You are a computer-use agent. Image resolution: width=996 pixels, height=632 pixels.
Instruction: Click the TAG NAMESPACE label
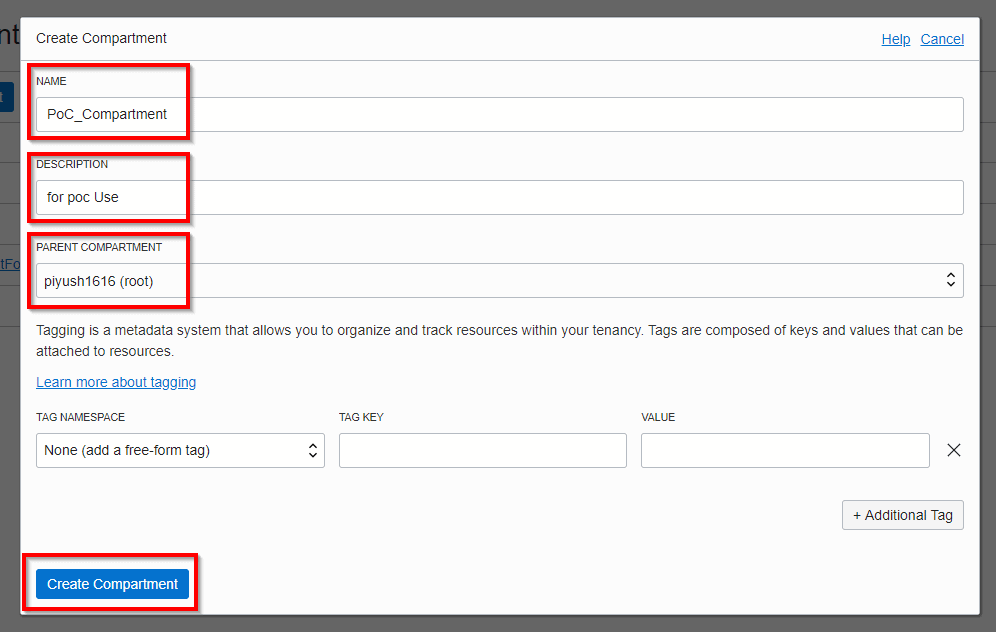[80, 417]
